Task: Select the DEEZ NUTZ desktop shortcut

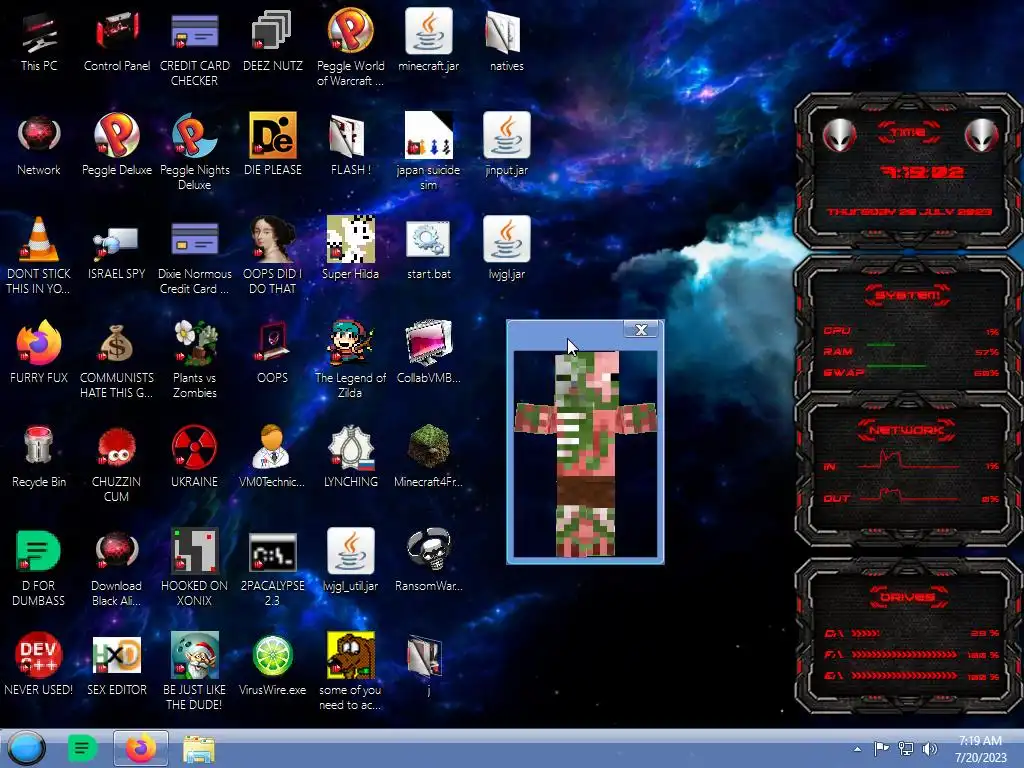Action: point(272,40)
